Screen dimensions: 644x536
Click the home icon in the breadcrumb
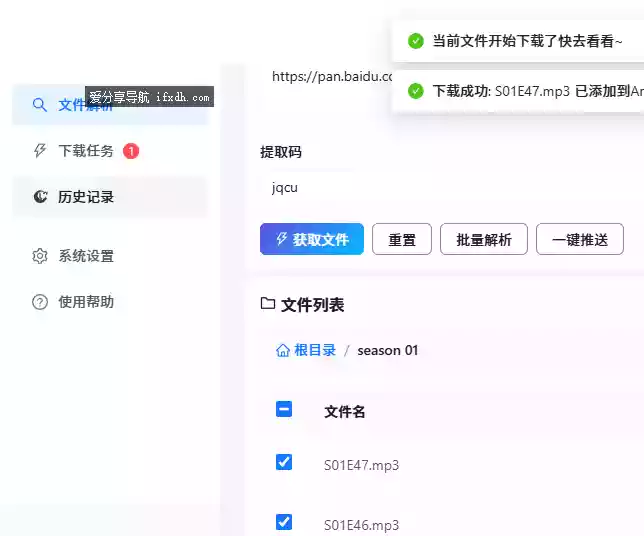(283, 350)
